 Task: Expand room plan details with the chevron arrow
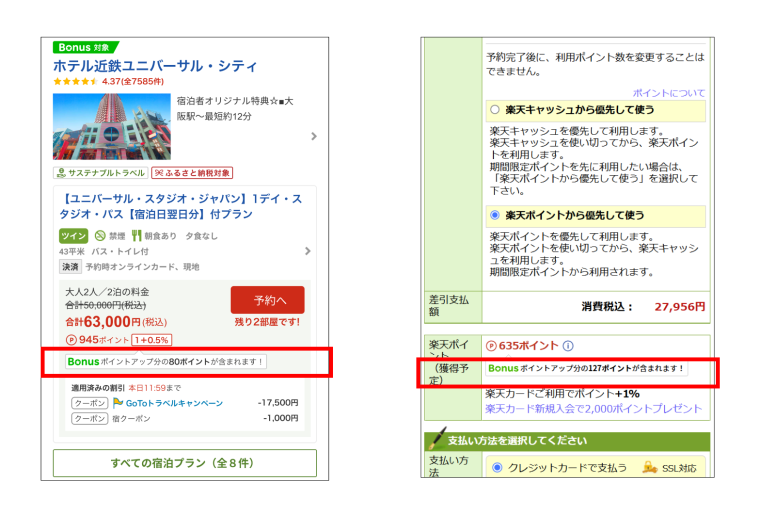click(x=308, y=251)
